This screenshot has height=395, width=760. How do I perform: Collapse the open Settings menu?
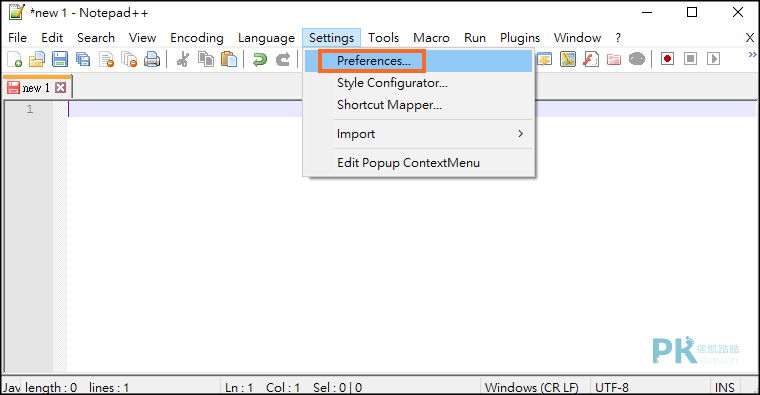[332, 38]
